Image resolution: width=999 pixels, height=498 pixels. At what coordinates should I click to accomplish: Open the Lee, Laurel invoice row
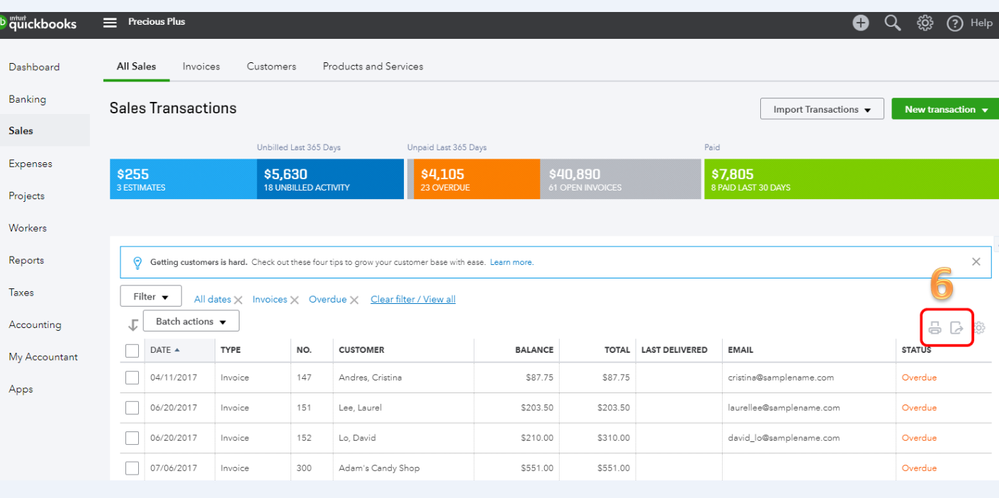(556, 408)
